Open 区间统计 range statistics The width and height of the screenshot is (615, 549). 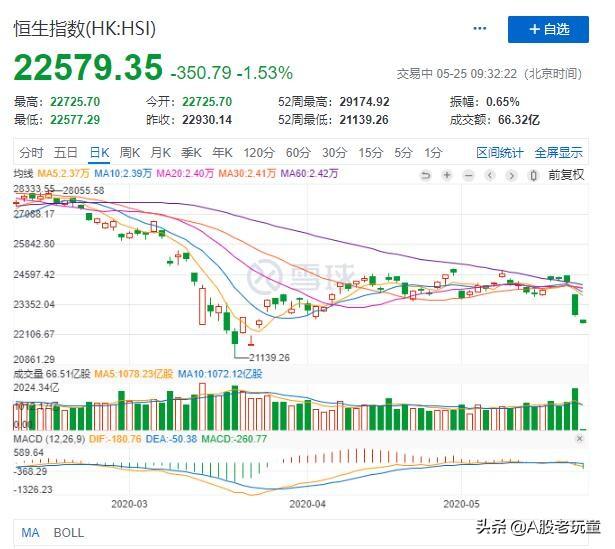tap(500, 152)
